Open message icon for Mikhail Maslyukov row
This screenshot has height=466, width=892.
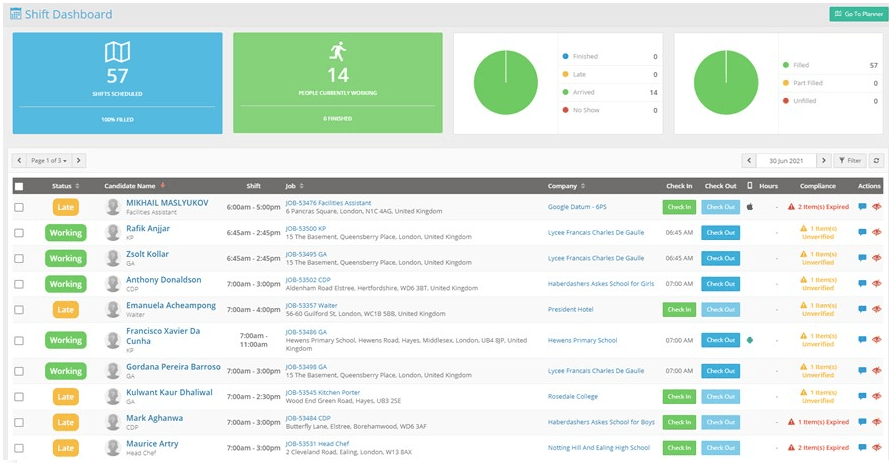coord(862,207)
